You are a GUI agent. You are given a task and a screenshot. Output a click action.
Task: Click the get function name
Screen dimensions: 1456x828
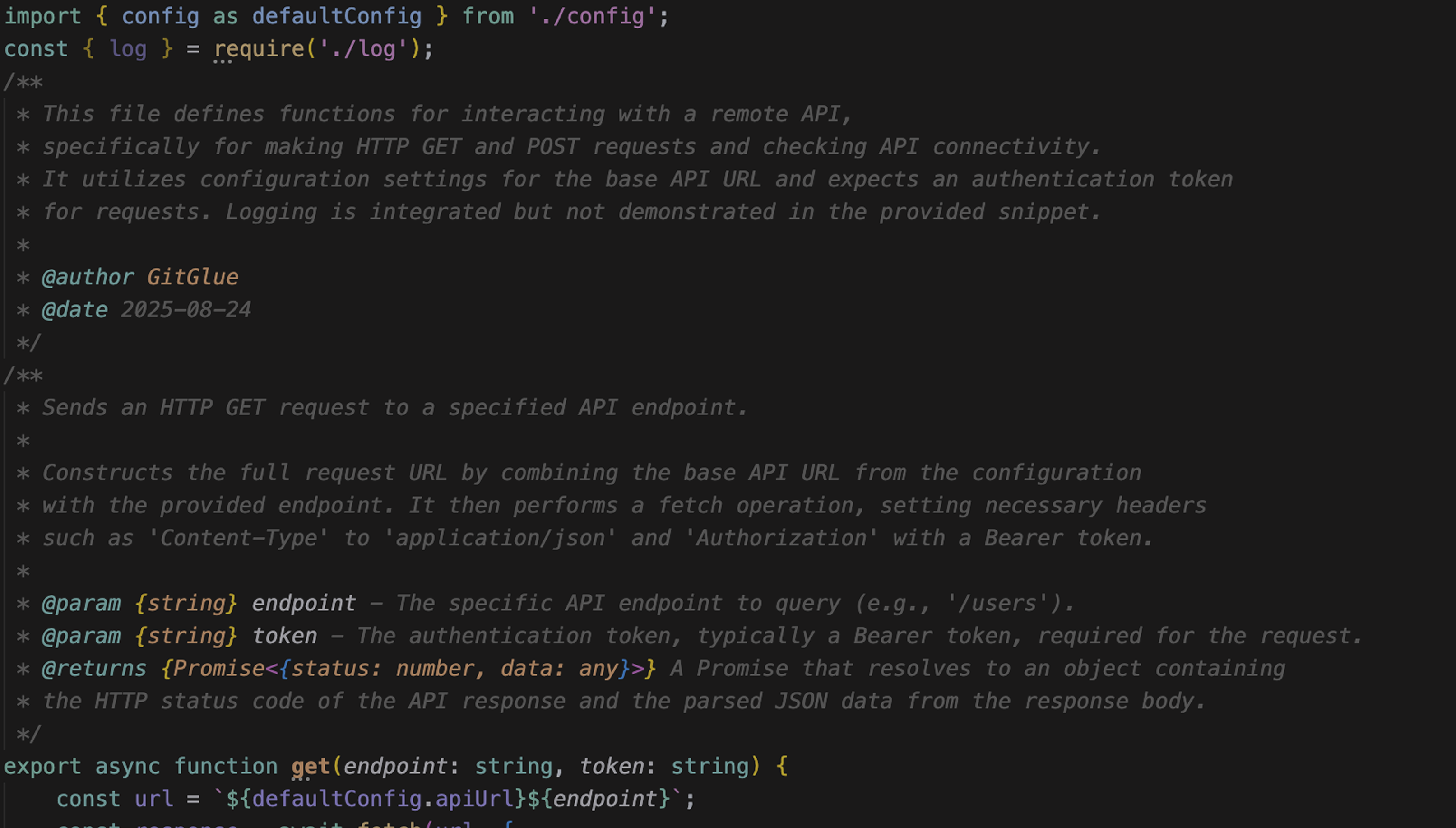point(311,767)
